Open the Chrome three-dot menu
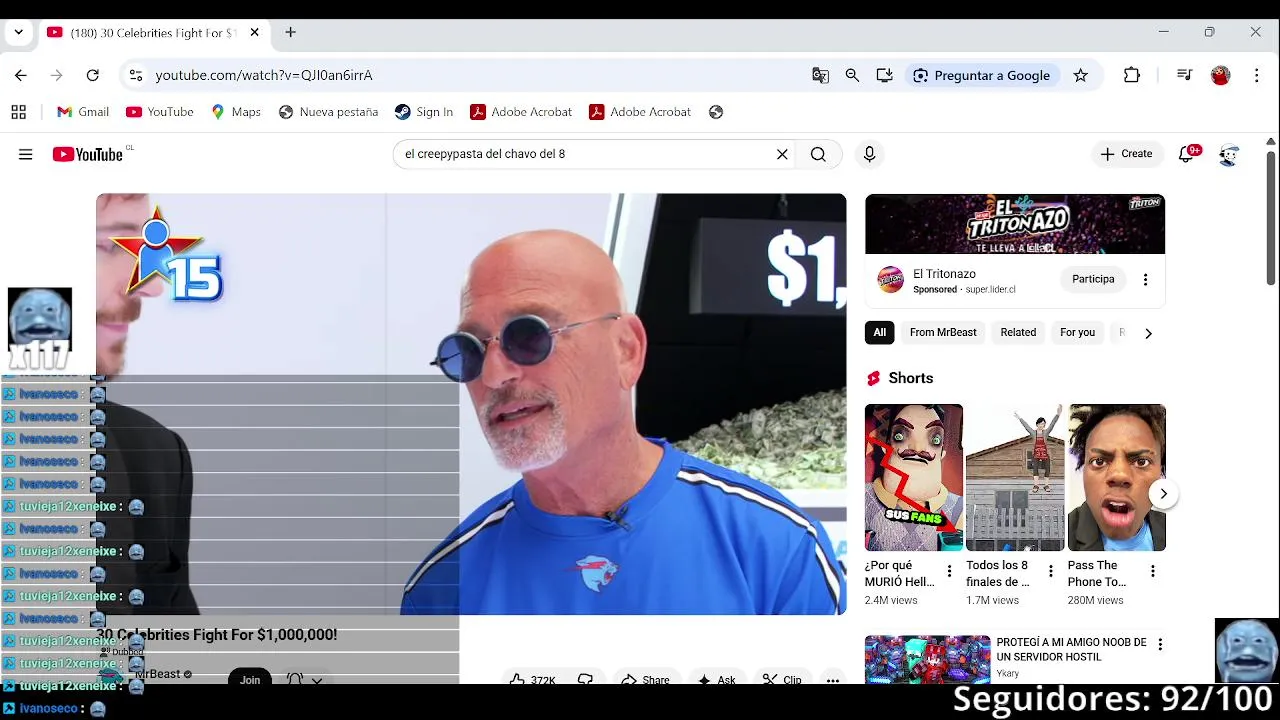Image resolution: width=1280 pixels, height=720 pixels. coord(1257,75)
